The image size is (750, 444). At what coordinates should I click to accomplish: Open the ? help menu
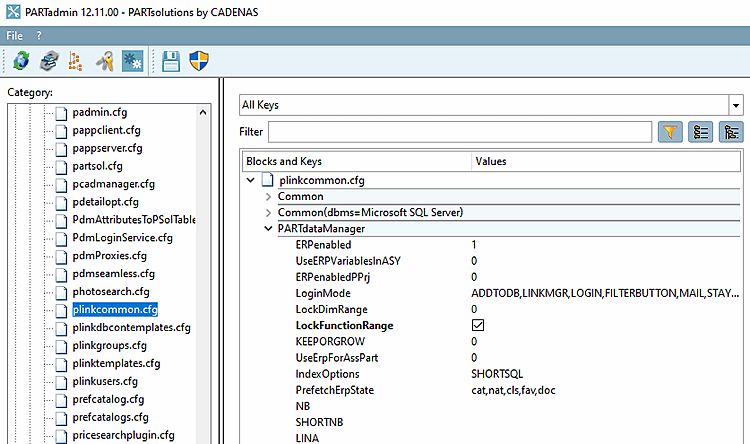click(39, 35)
